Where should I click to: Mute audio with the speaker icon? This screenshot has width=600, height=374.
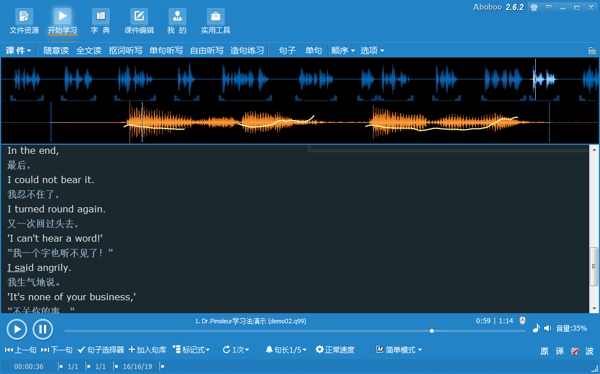(x=548, y=328)
